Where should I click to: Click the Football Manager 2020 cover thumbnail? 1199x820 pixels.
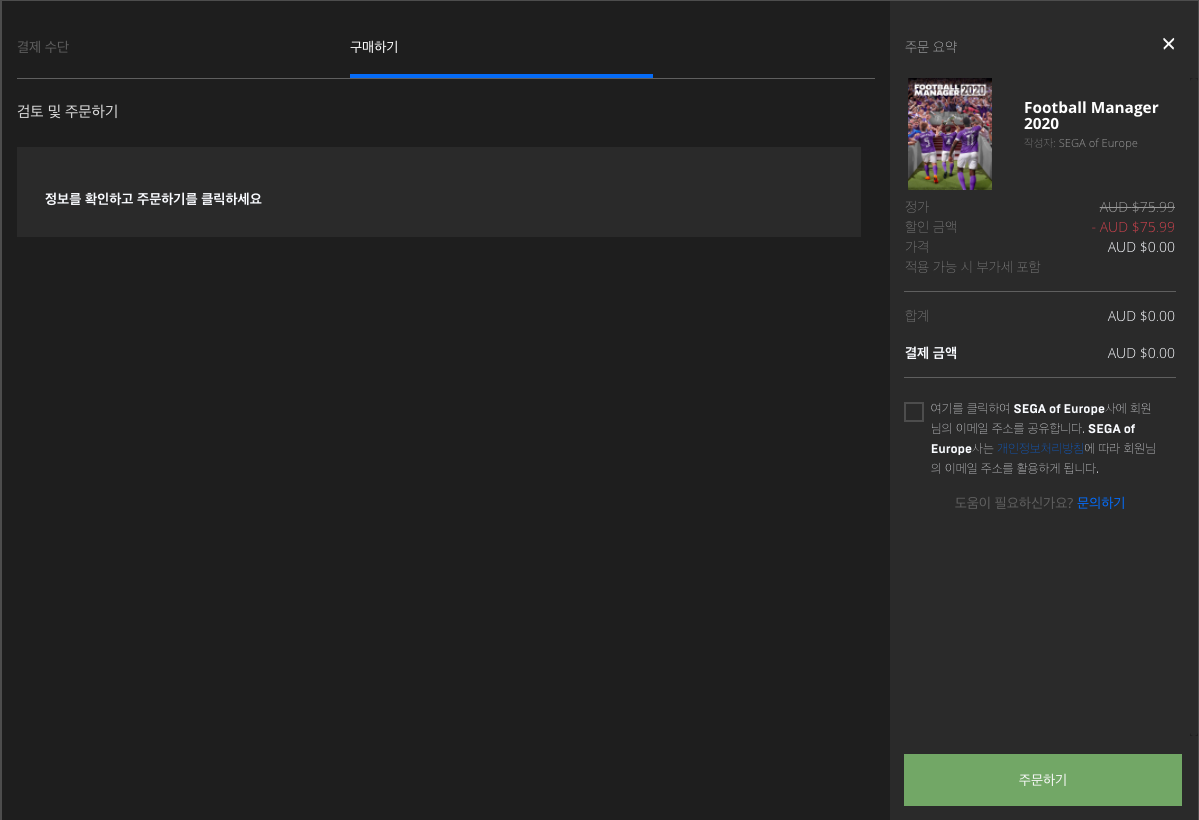coord(950,134)
